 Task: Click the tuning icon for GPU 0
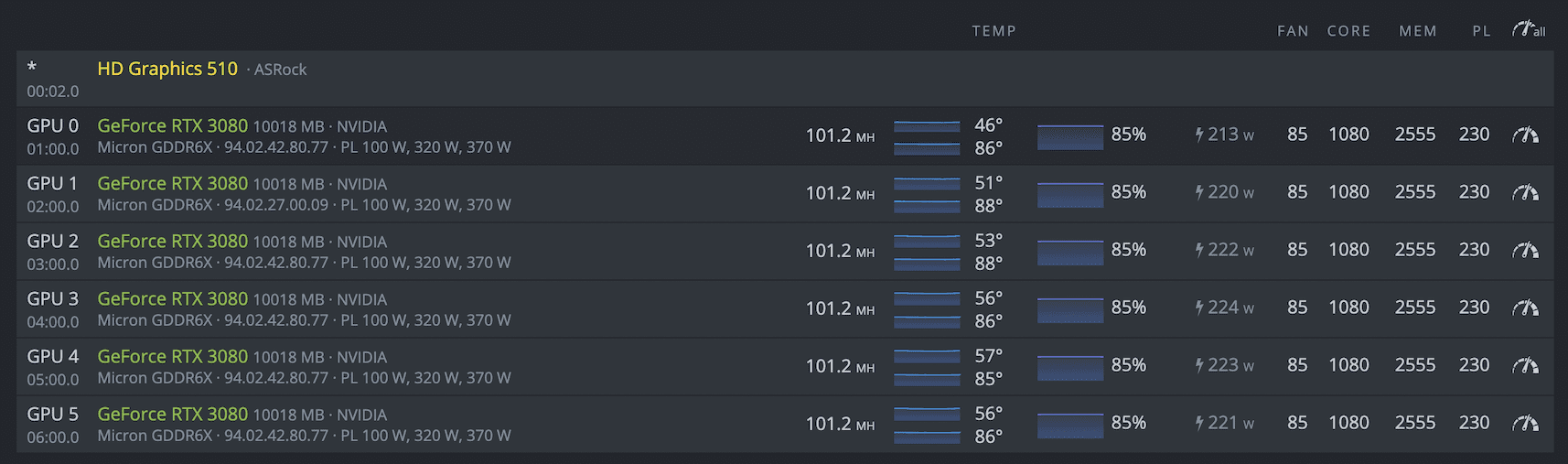(1525, 135)
